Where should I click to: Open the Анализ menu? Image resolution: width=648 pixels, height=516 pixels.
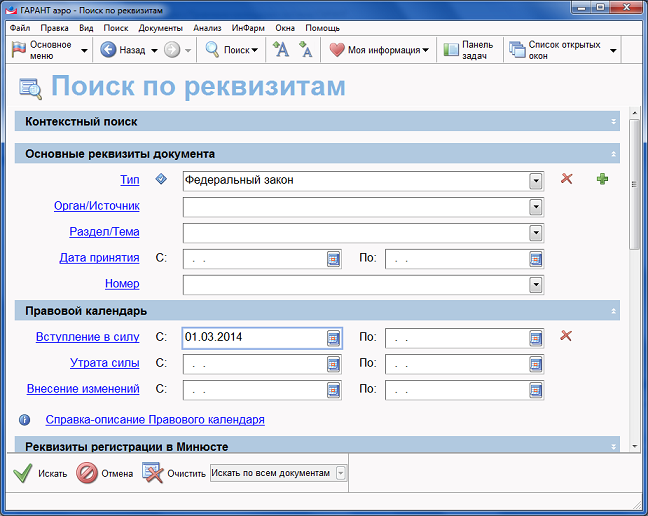point(207,28)
